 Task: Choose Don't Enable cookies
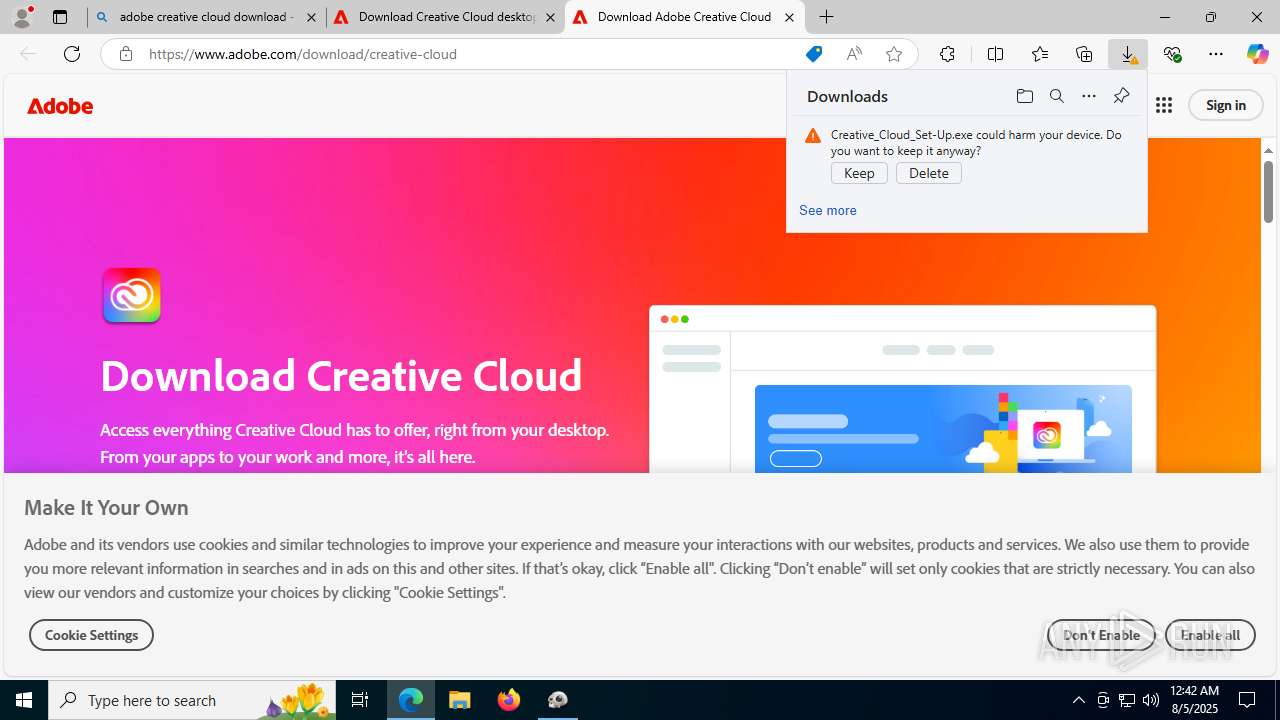pos(1101,635)
